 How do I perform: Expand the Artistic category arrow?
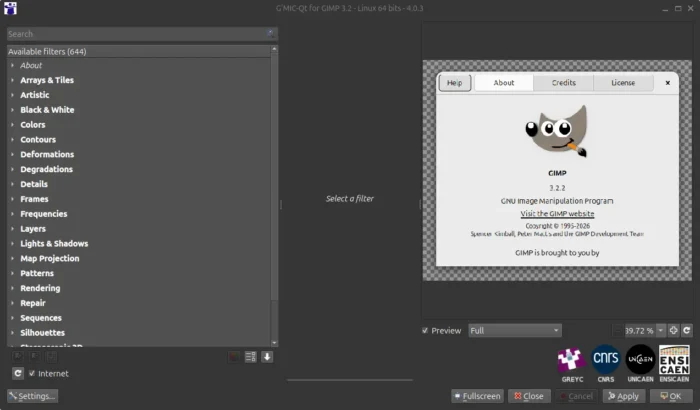(x=12, y=95)
